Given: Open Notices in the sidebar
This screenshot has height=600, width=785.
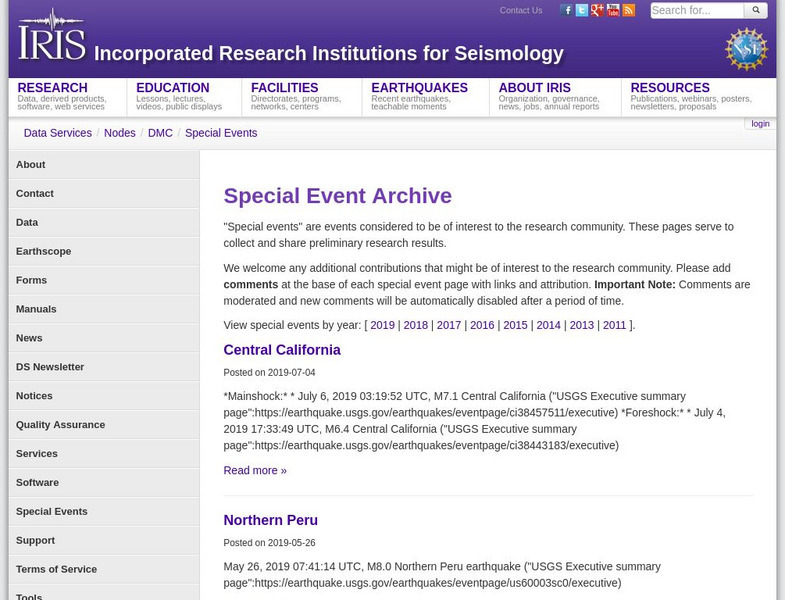Looking at the screenshot, I should click(x=104, y=396).
